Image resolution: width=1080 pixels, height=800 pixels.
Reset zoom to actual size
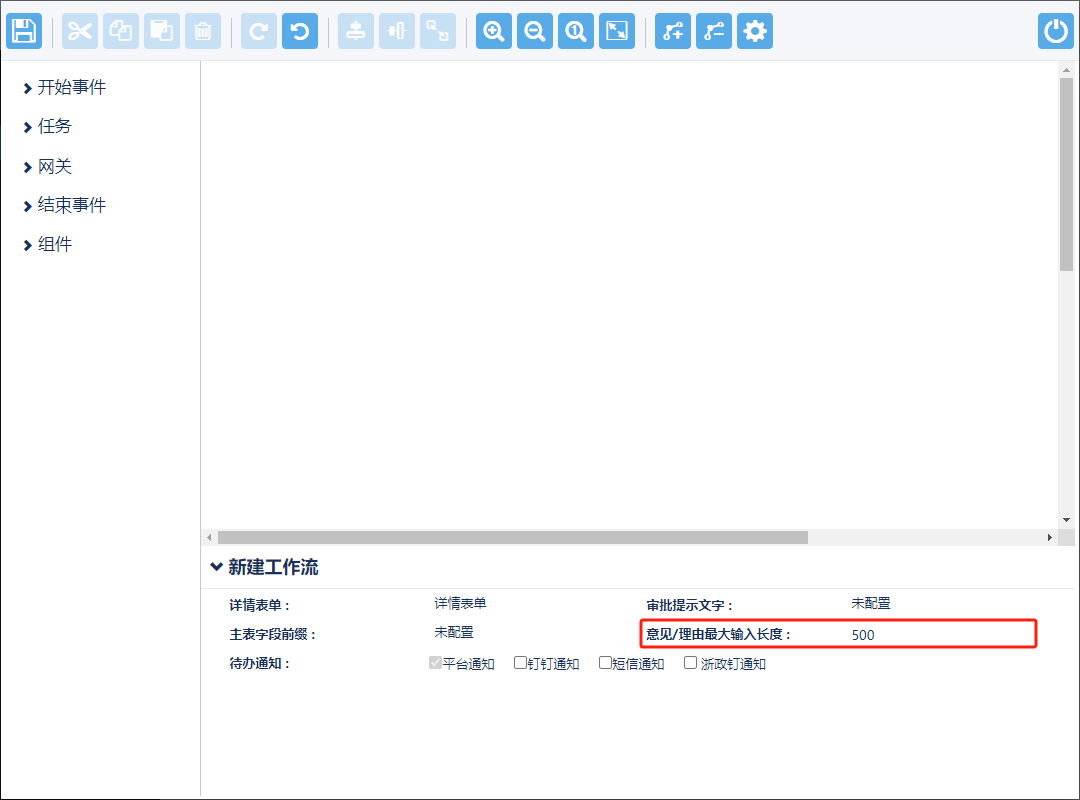(576, 31)
